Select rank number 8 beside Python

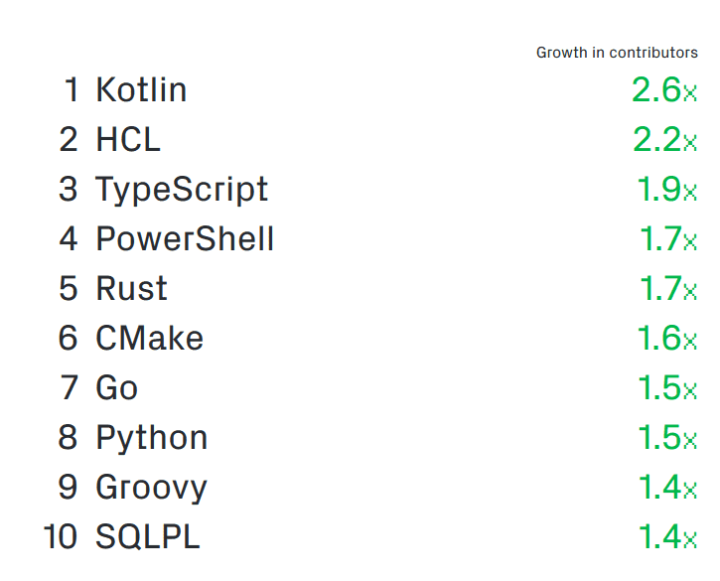tap(68, 437)
